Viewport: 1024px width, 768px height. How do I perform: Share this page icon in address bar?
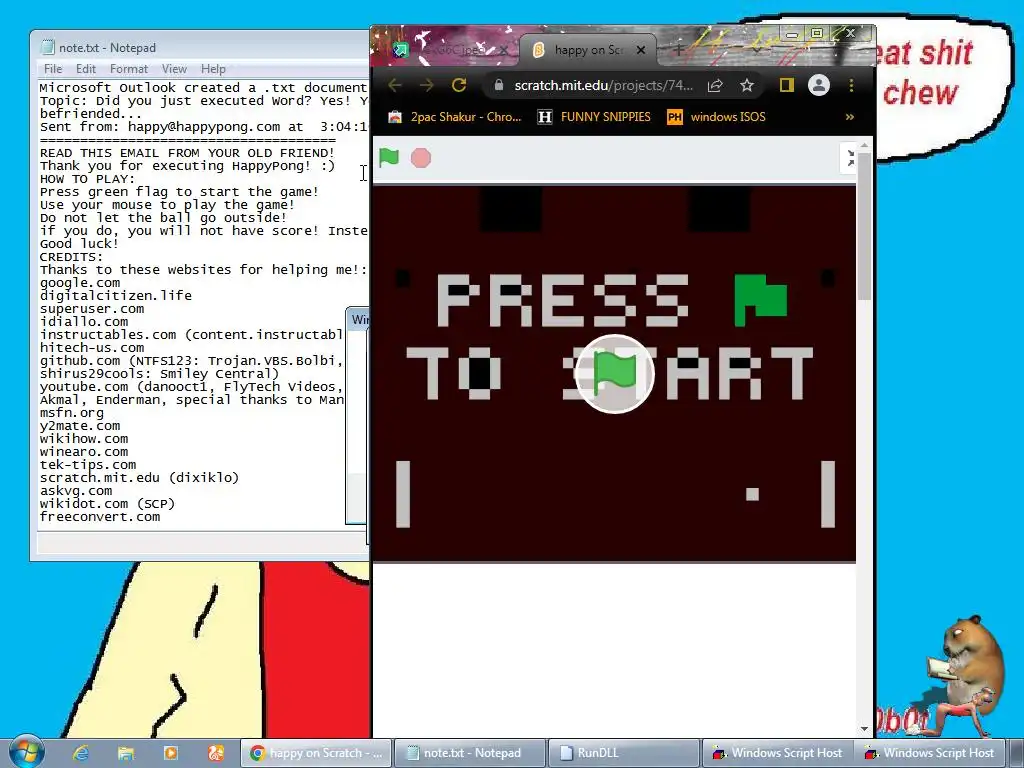[715, 86]
